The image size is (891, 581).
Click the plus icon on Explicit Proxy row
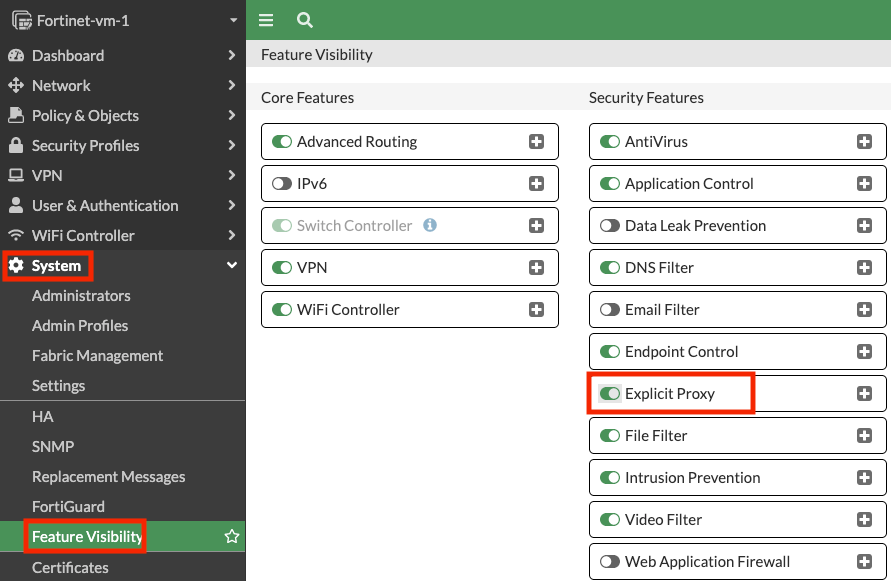(865, 394)
